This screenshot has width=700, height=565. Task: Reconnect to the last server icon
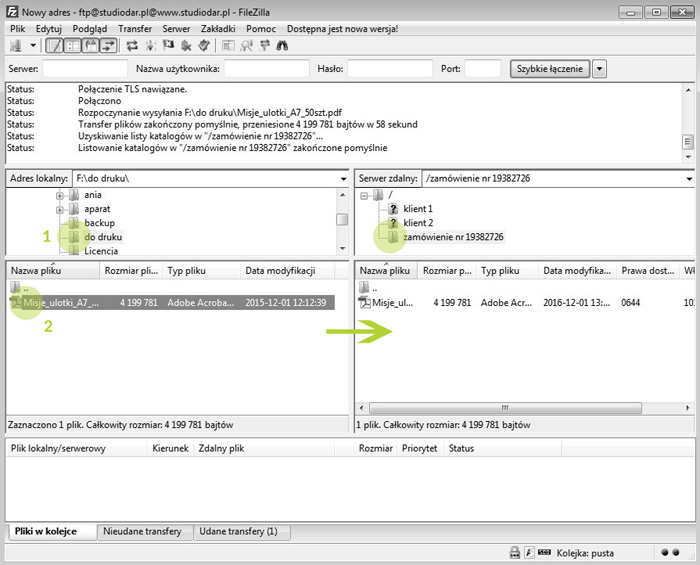coord(204,46)
